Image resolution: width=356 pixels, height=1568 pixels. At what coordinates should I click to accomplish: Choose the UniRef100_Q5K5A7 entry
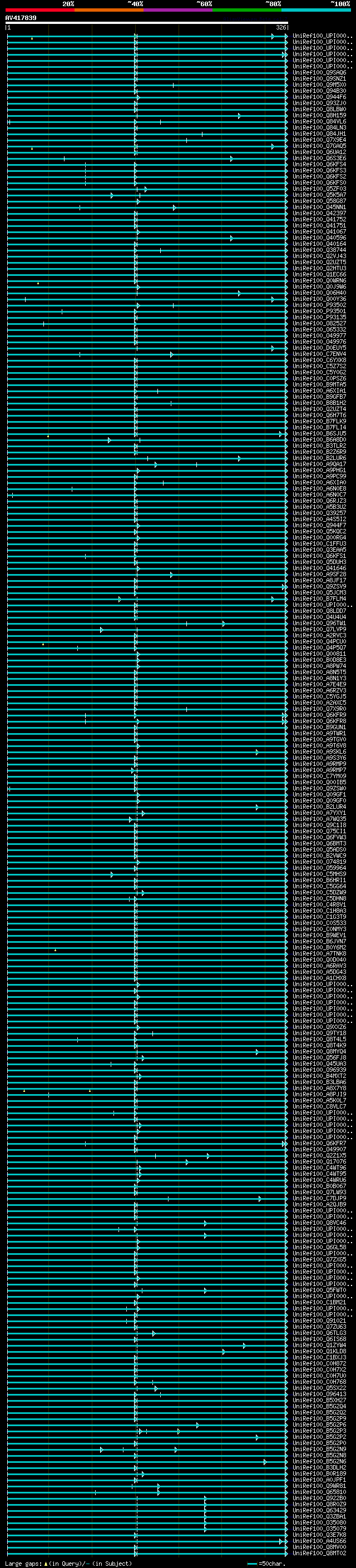click(x=319, y=195)
